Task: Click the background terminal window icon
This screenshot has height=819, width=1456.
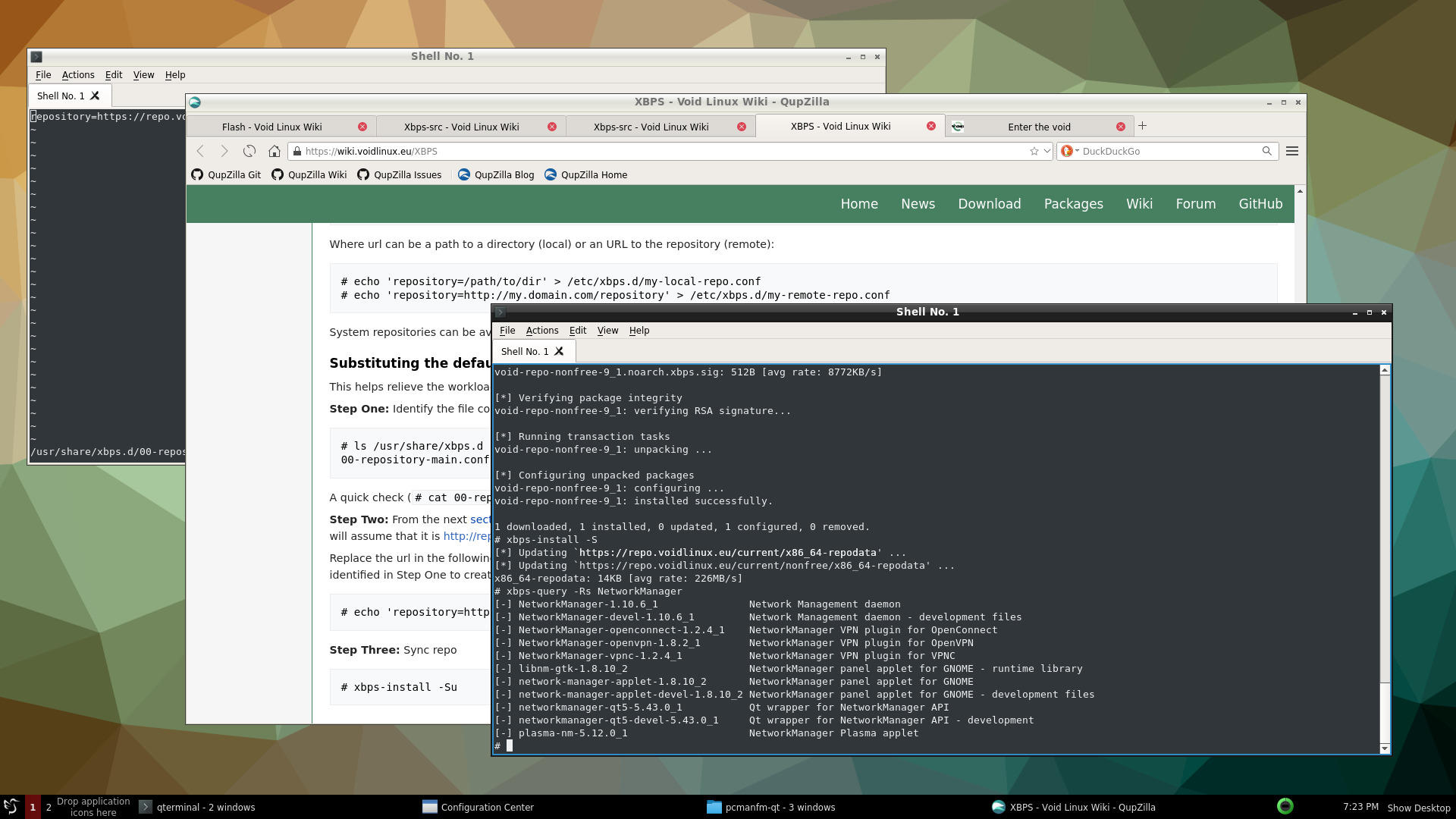Action: tap(36, 56)
